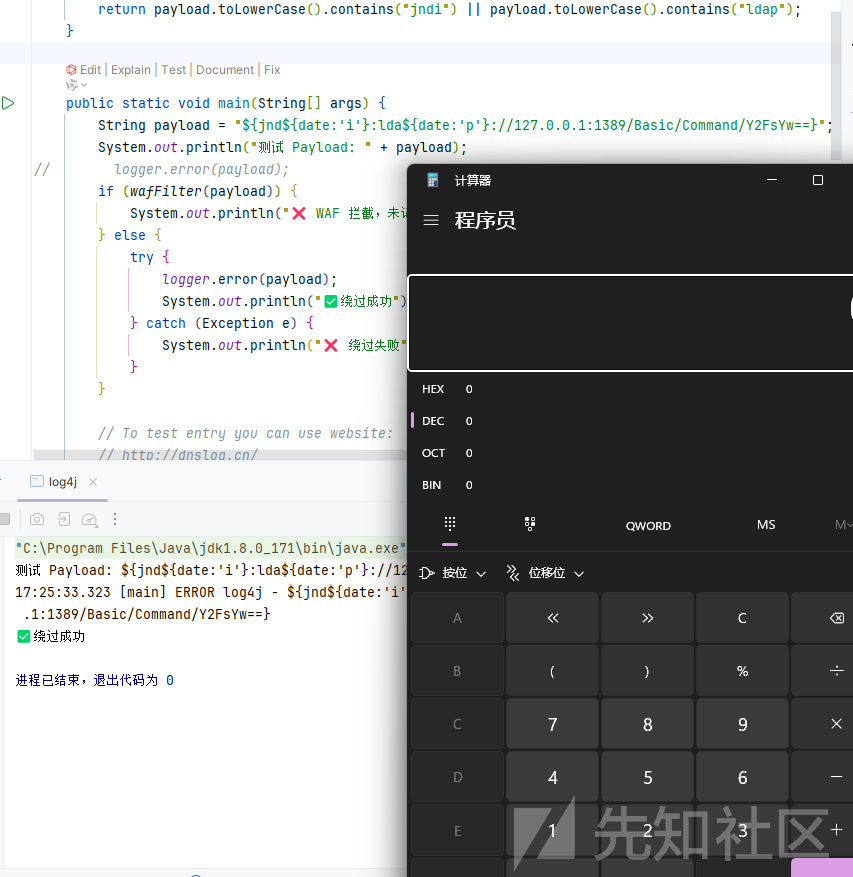Click hex digit D key

click(458, 777)
